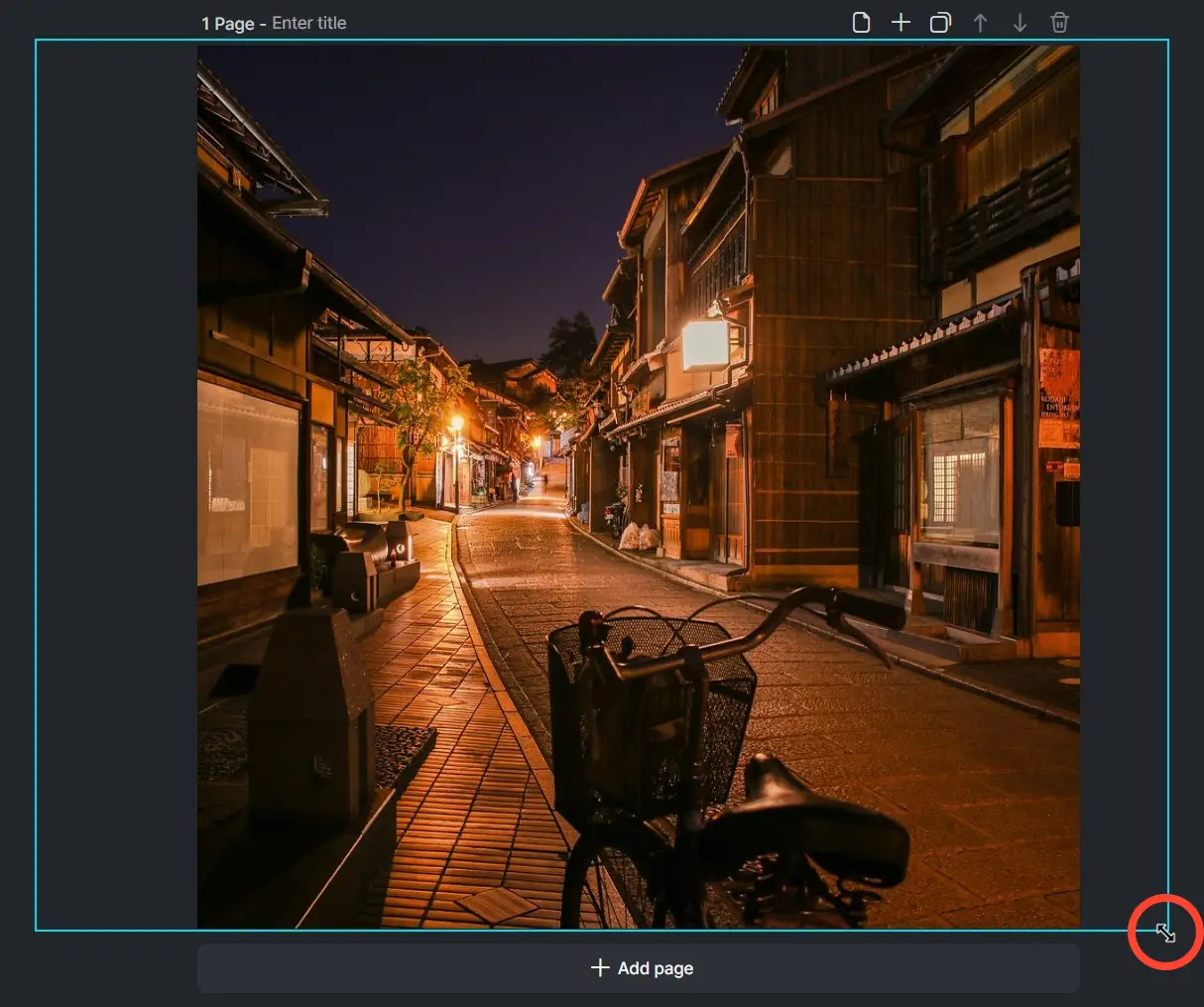Click empty canvas area left of the photo

[116, 486]
